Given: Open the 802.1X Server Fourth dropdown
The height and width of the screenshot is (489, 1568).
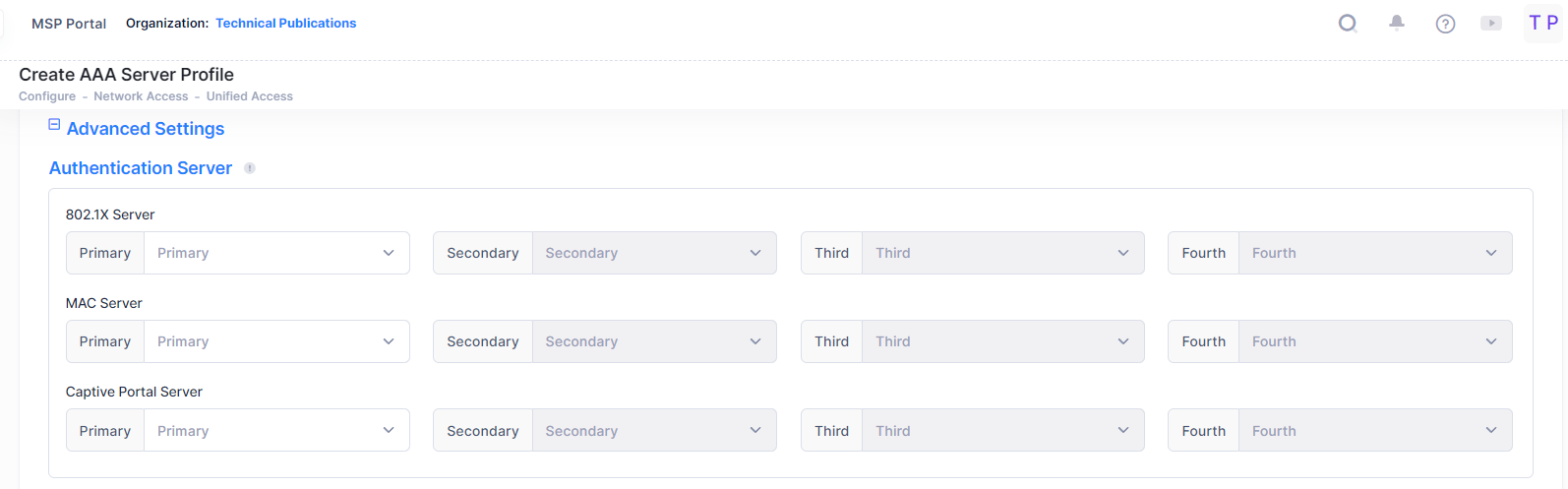Looking at the screenshot, I should pos(1374,253).
